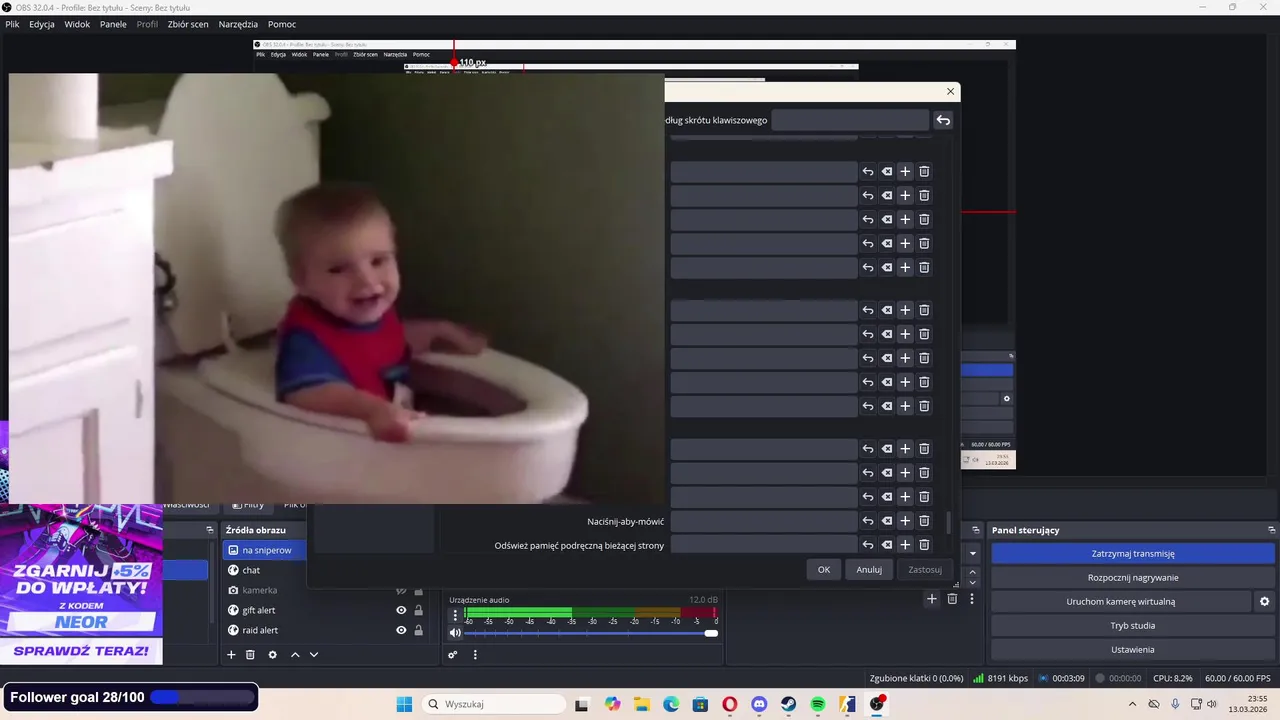The image size is (1280, 720).
Task: Click the hotkey filter input field
Action: click(x=850, y=120)
